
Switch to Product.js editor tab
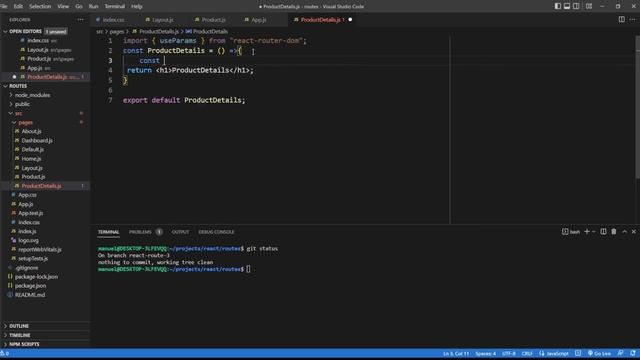pyautogui.click(x=213, y=20)
